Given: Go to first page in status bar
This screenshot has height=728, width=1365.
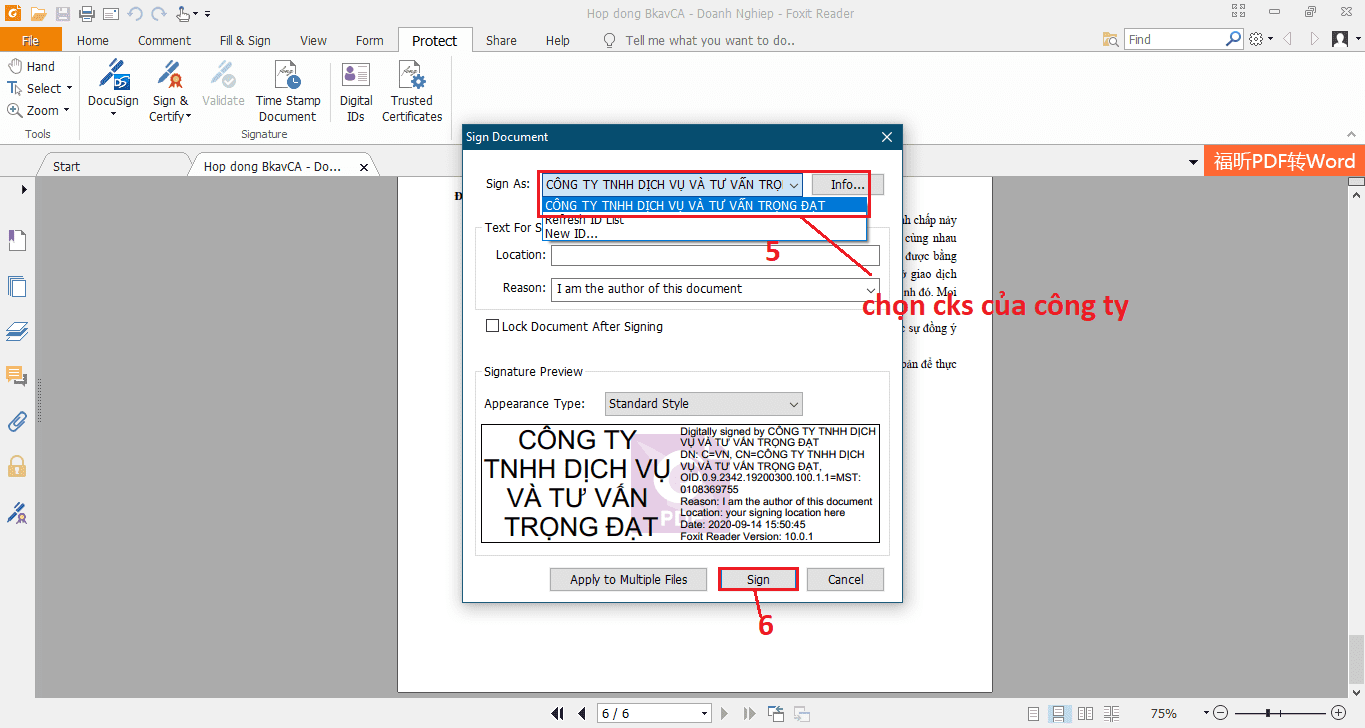Looking at the screenshot, I should [x=558, y=713].
